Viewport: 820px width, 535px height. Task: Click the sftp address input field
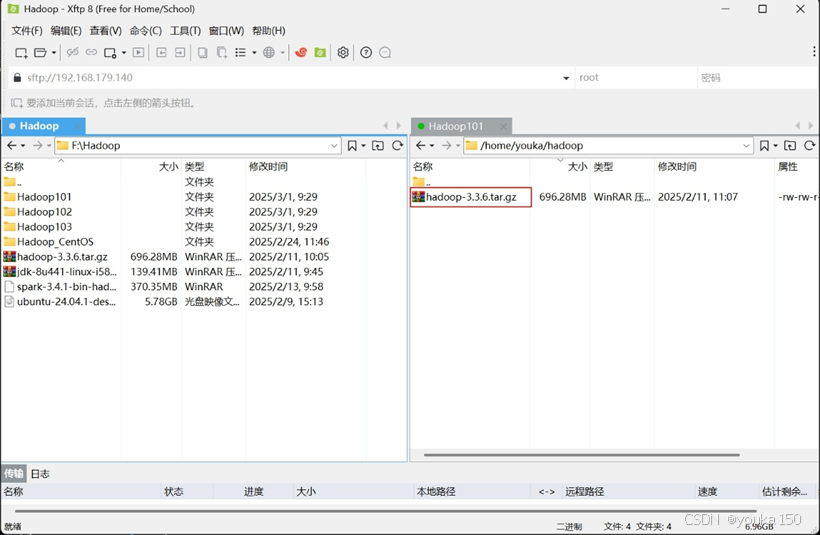293,77
